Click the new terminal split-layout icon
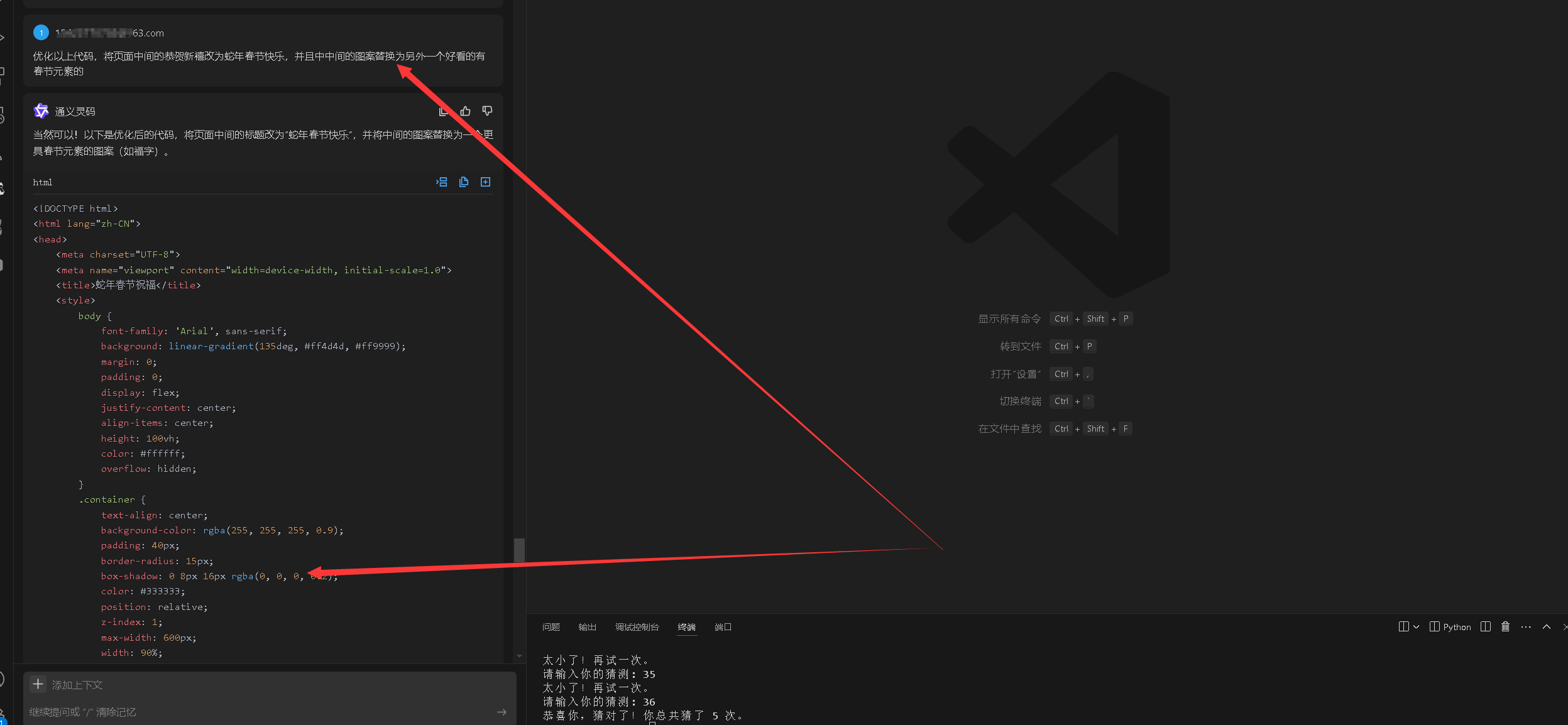This screenshot has height=725, width=1568. pos(1403,627)
